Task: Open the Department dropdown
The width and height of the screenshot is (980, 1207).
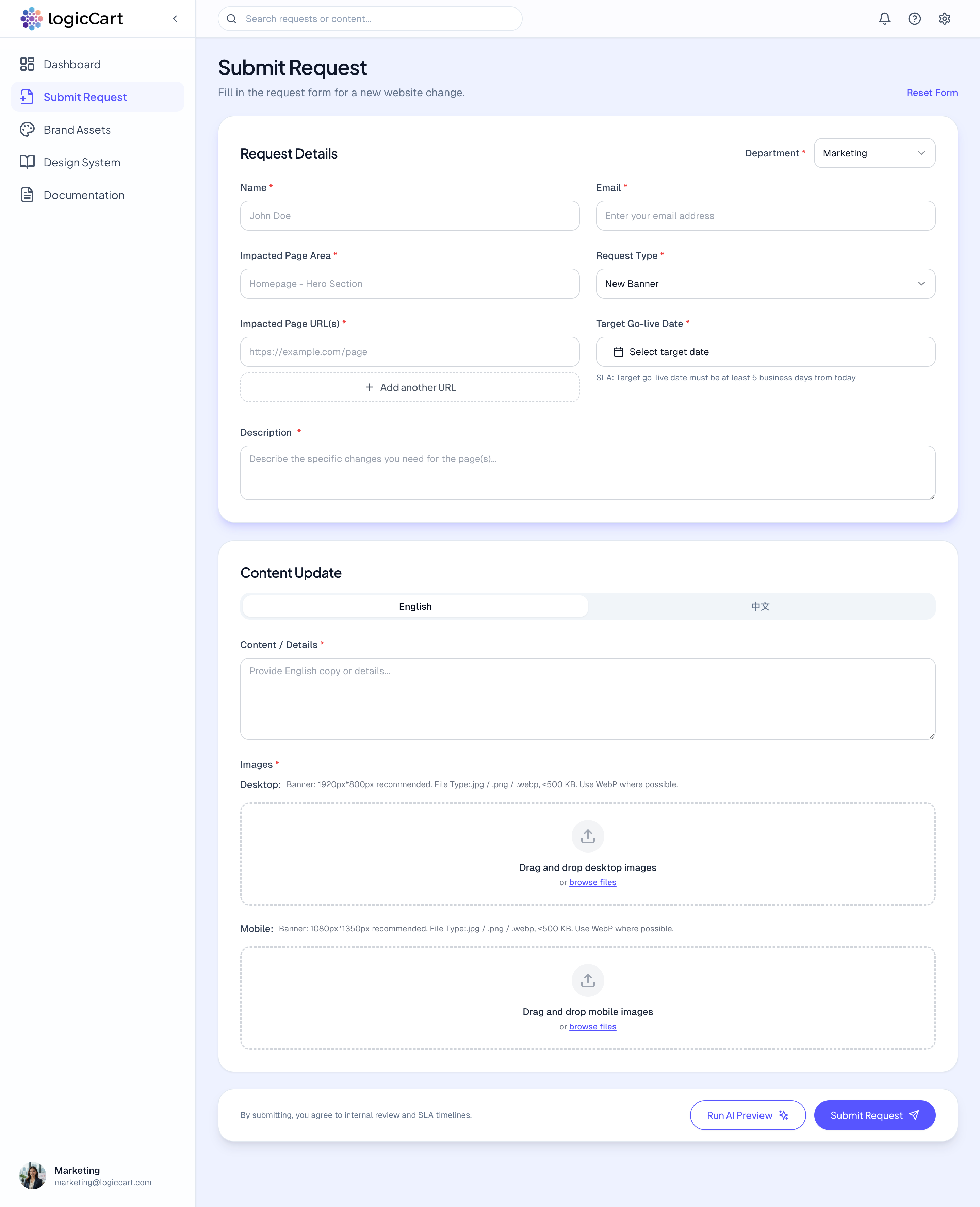Action: tap(874, 153)
